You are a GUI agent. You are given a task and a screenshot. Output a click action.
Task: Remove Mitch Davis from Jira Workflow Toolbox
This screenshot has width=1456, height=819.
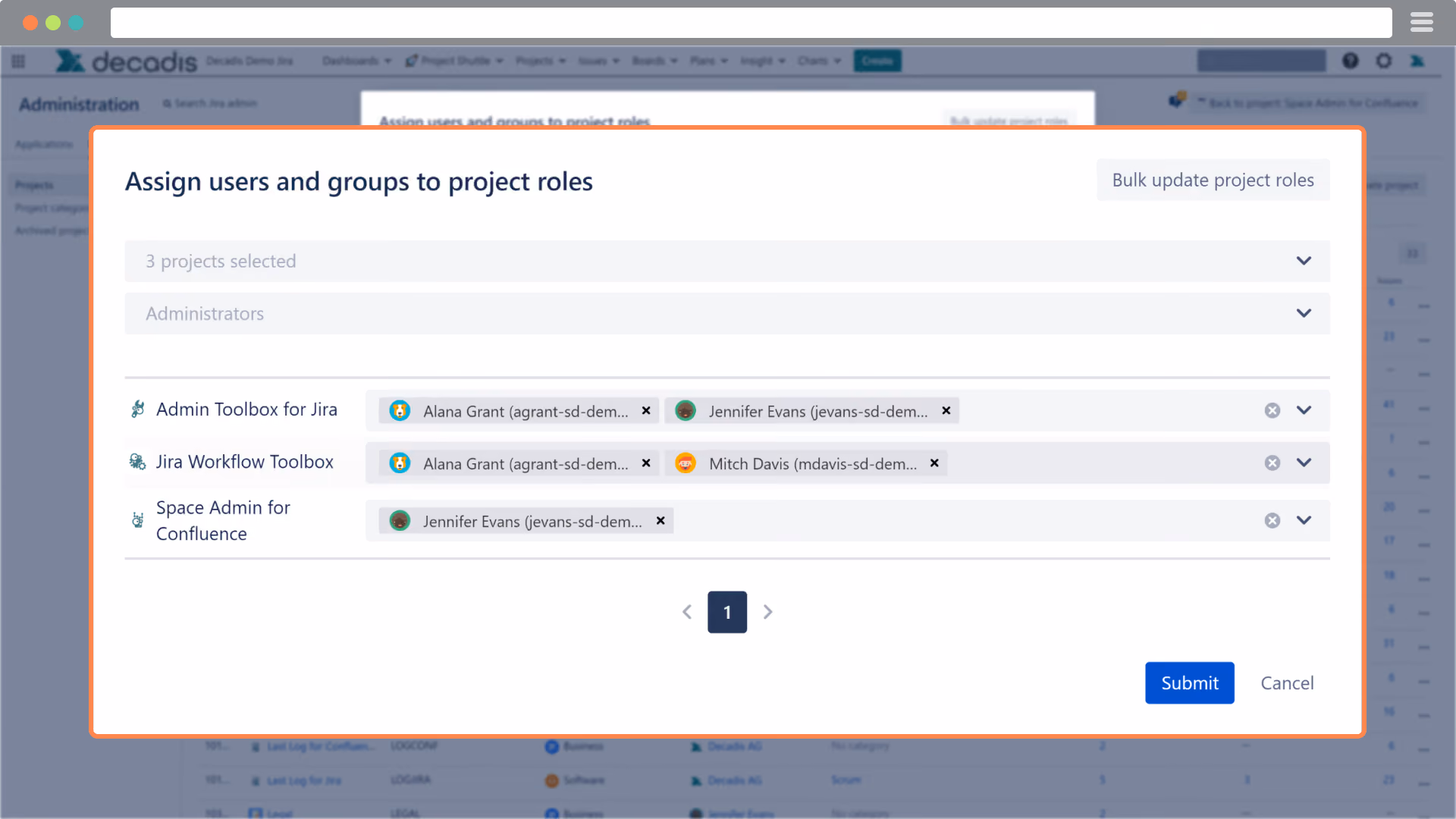pos(934,463)
